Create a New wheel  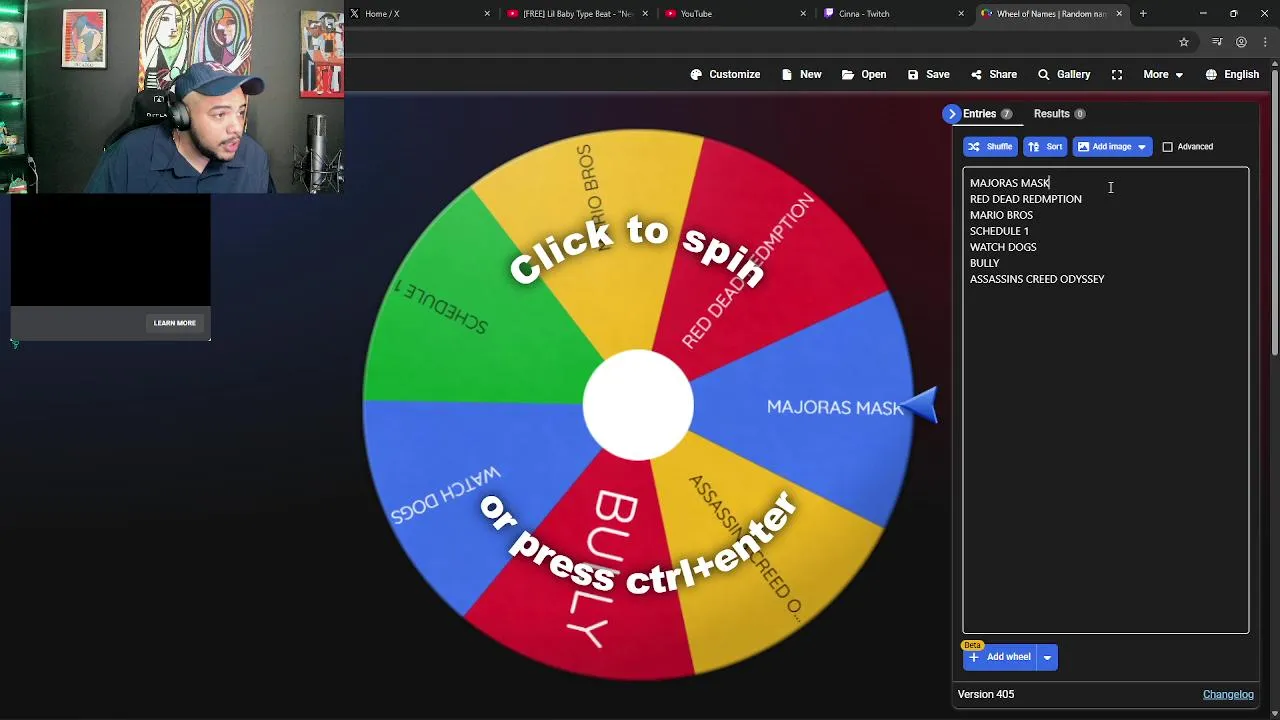point(801,74)
